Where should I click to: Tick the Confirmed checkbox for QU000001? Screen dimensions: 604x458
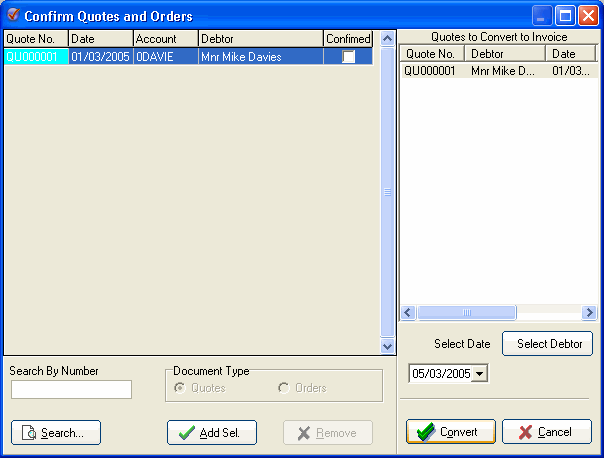pos(348,57)
